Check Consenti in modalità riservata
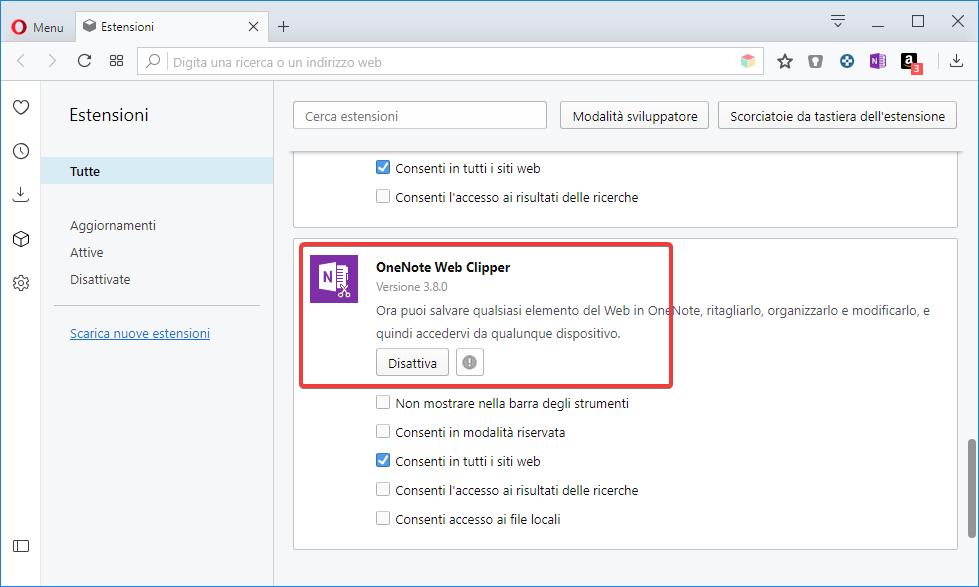 click(x=383, y=431)
